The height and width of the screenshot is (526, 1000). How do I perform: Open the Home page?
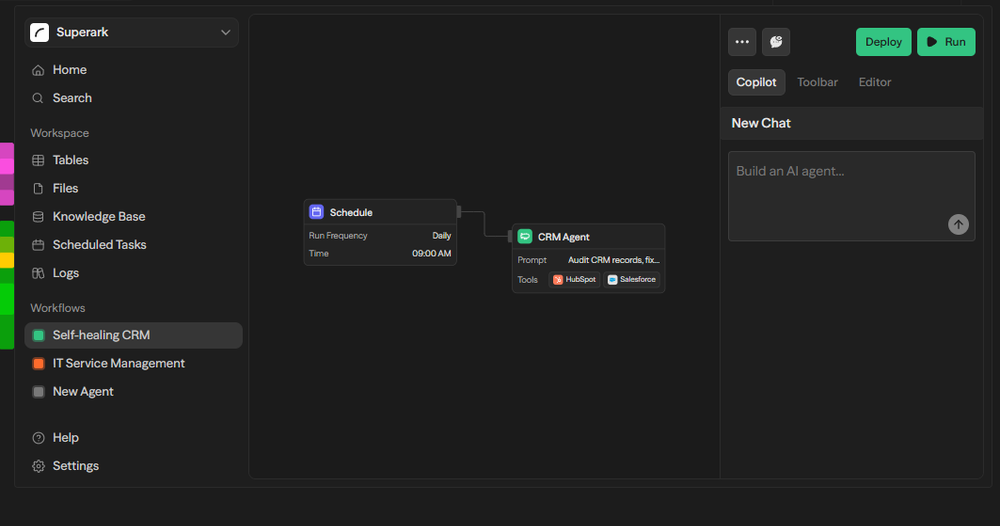70,70
